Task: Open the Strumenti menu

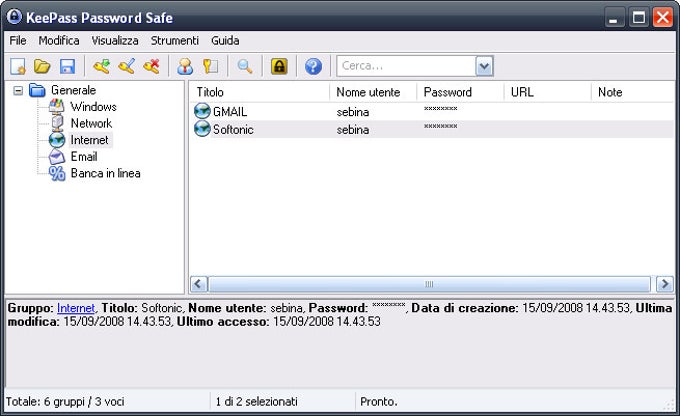Action: [175, 40]
